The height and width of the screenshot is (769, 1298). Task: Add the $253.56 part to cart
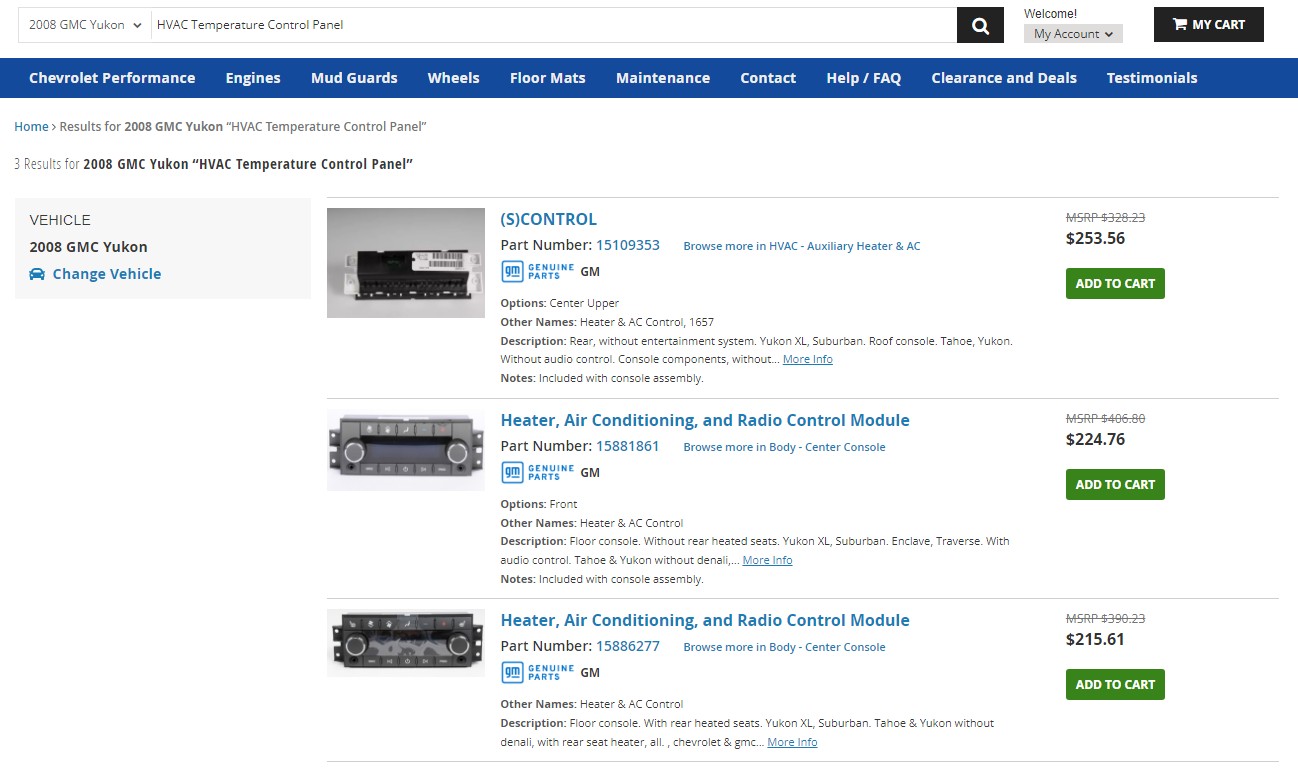tap(1115, 284)
